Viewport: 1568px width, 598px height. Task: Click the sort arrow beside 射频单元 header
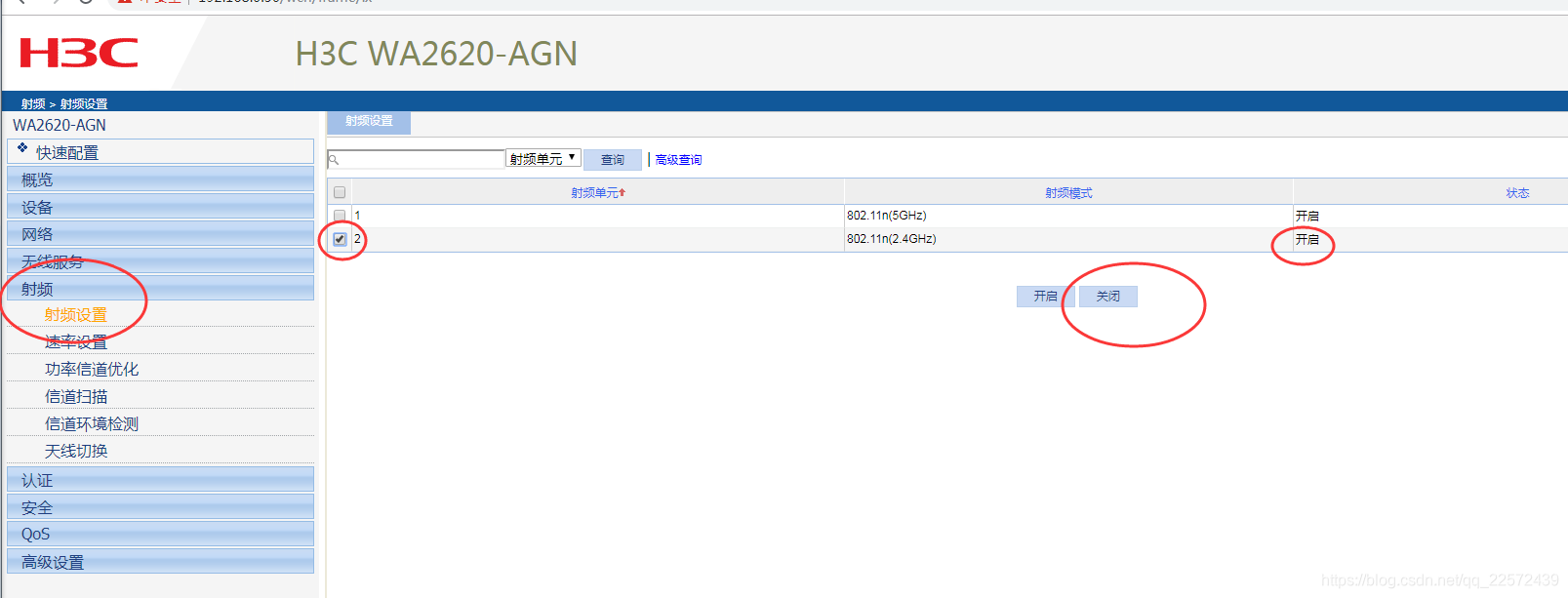(623, 193)
